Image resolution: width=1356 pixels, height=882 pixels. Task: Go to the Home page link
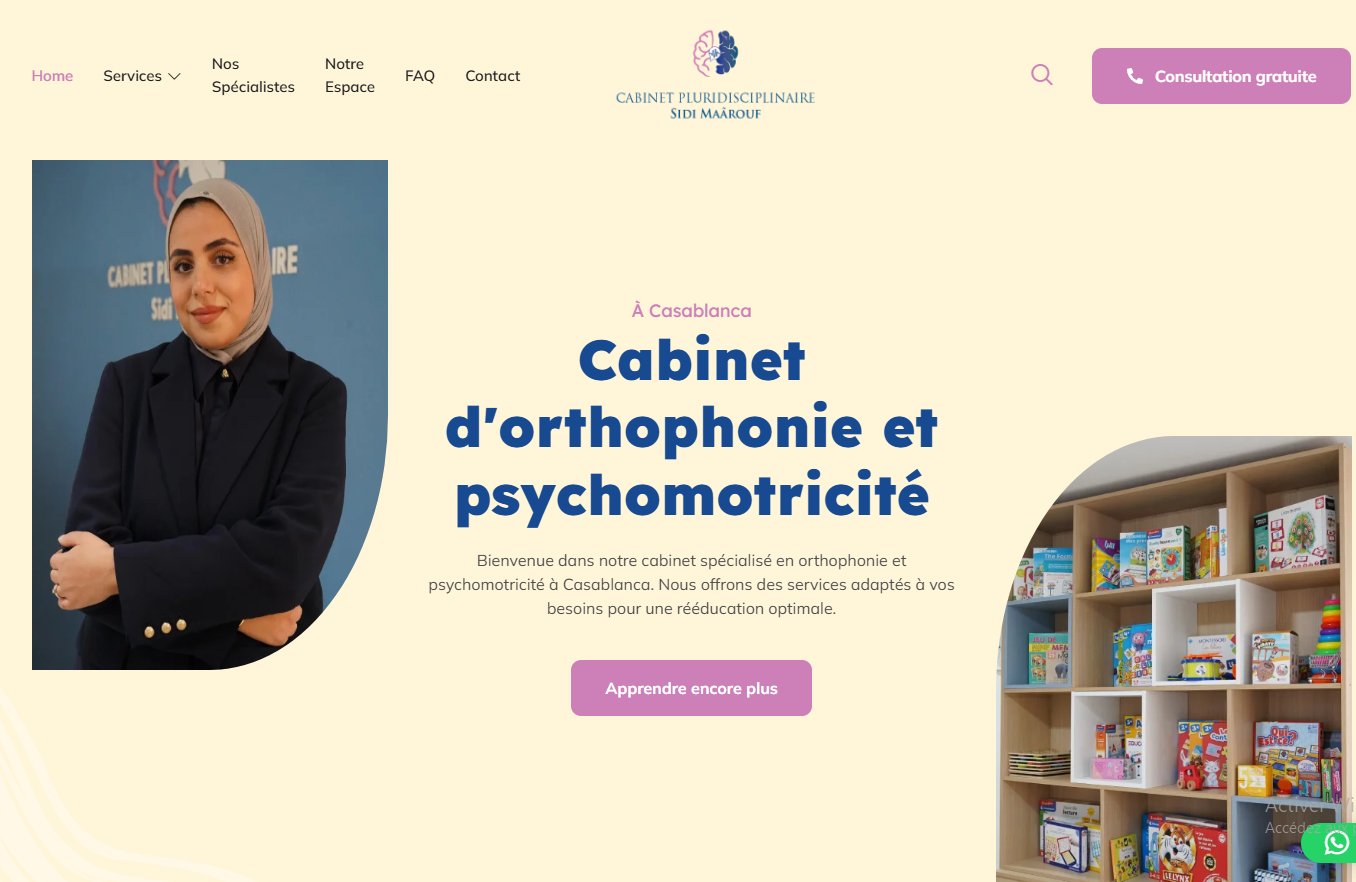pyautogui.click(x=52, y=76)
